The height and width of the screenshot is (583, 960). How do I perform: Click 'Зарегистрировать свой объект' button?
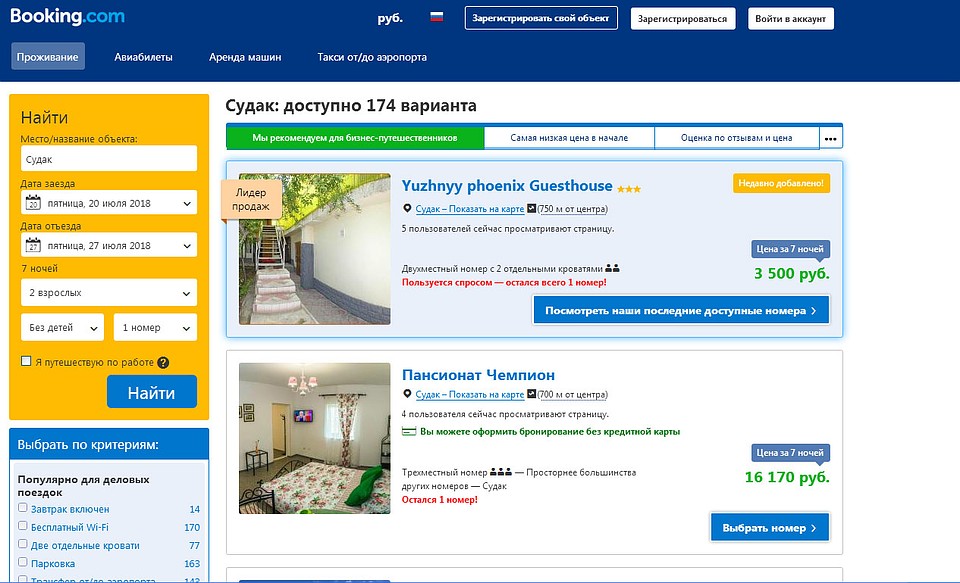pyautogui.click(x=541, y=18)
